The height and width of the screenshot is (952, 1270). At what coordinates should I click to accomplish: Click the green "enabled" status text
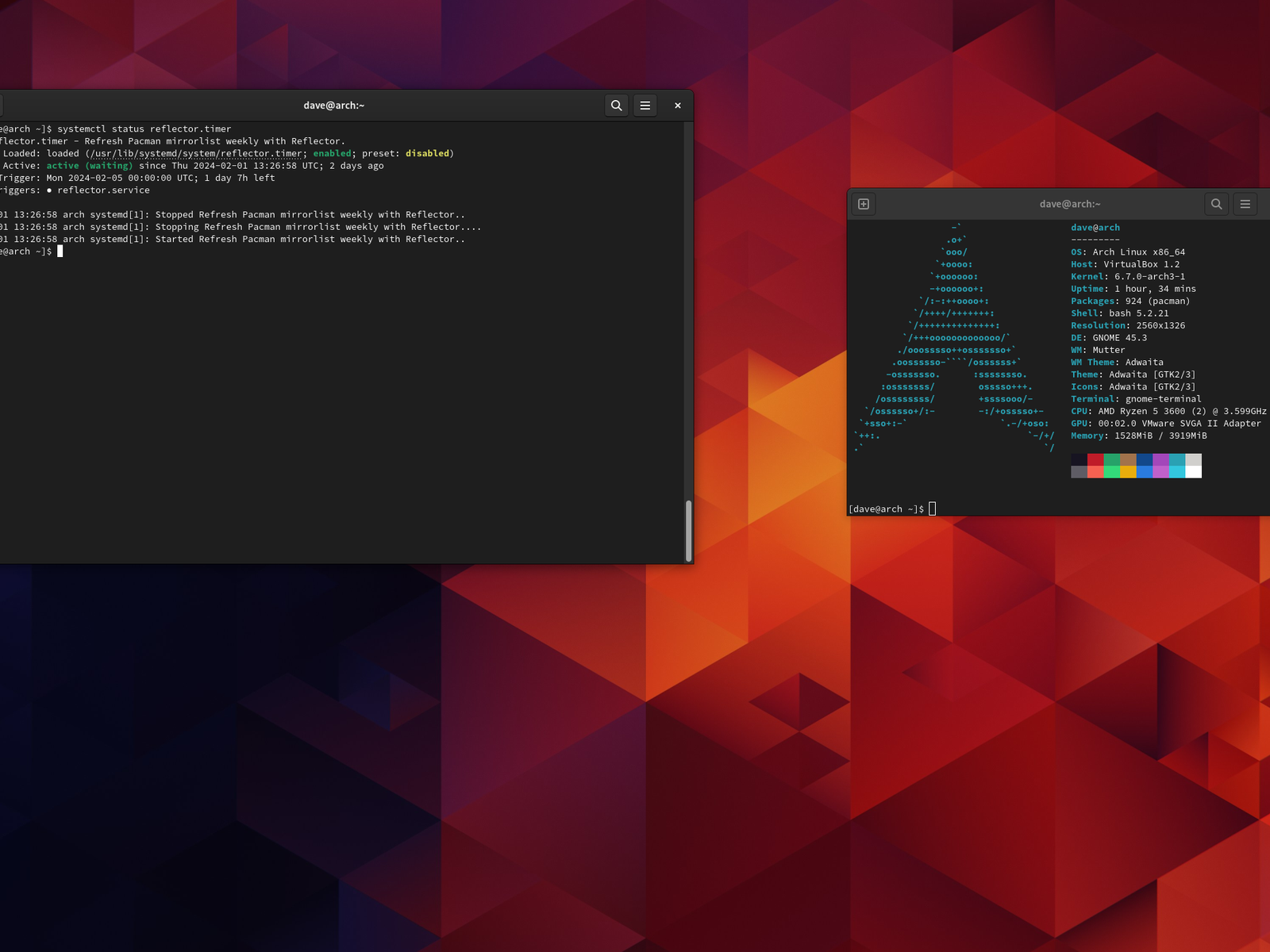332,154
